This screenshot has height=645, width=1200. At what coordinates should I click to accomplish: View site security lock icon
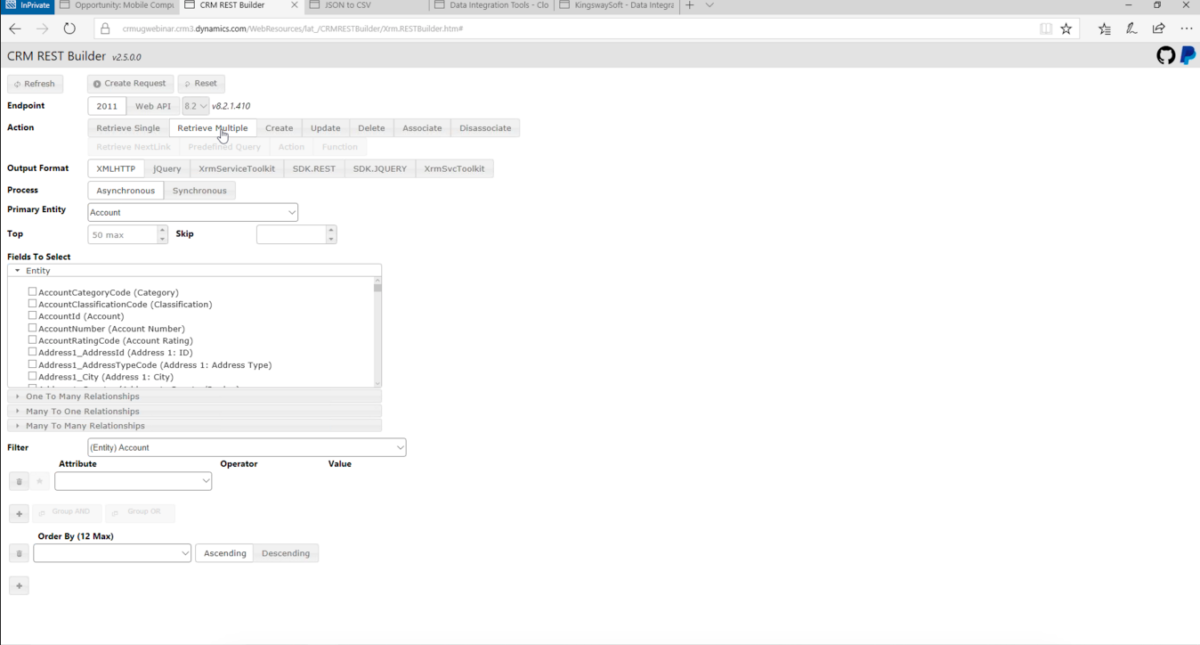105,29
